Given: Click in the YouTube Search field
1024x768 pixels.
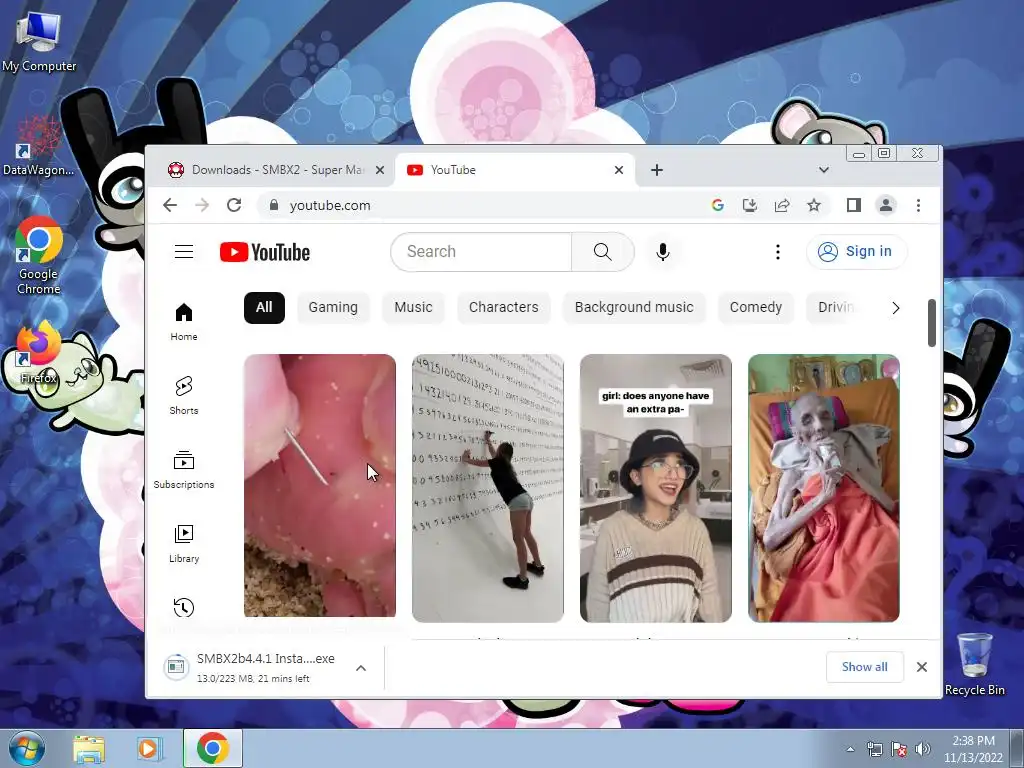Looking at the screenshot, I should click(481, 251).
